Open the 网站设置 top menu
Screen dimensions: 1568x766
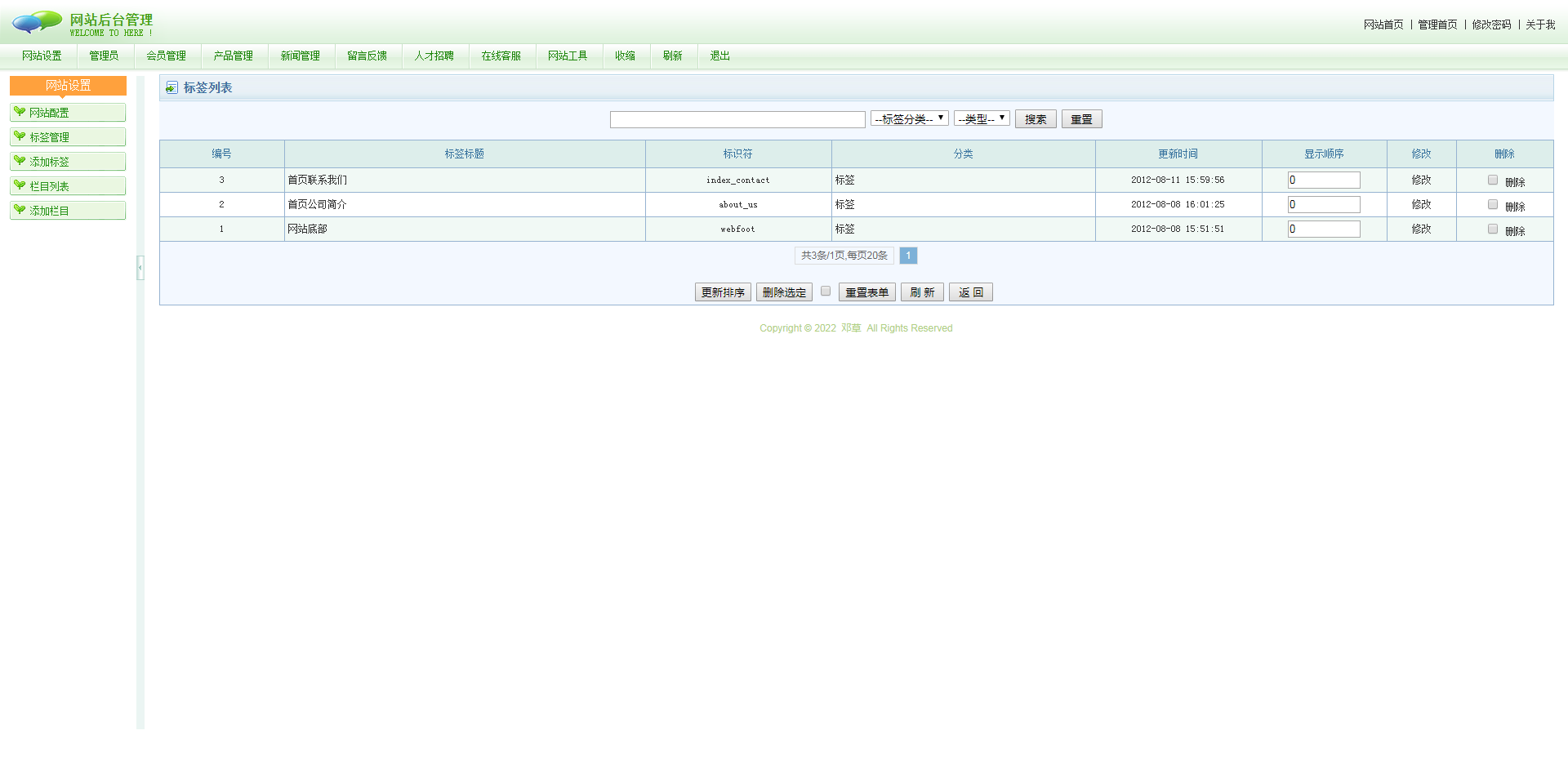coord(42,56)
